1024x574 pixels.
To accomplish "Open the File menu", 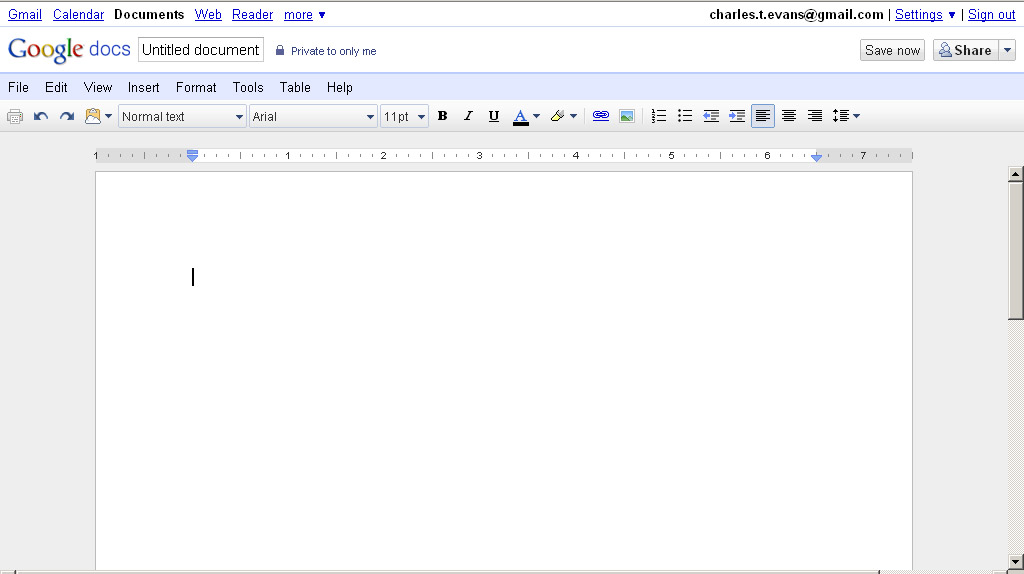I will [18, 88].
